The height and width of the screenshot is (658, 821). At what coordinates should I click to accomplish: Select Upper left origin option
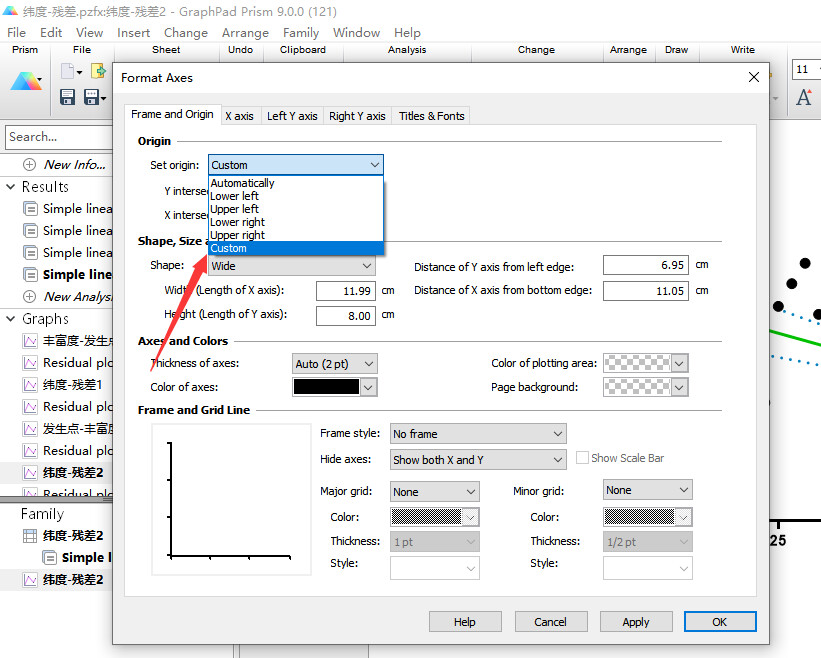tap(296, 209)
